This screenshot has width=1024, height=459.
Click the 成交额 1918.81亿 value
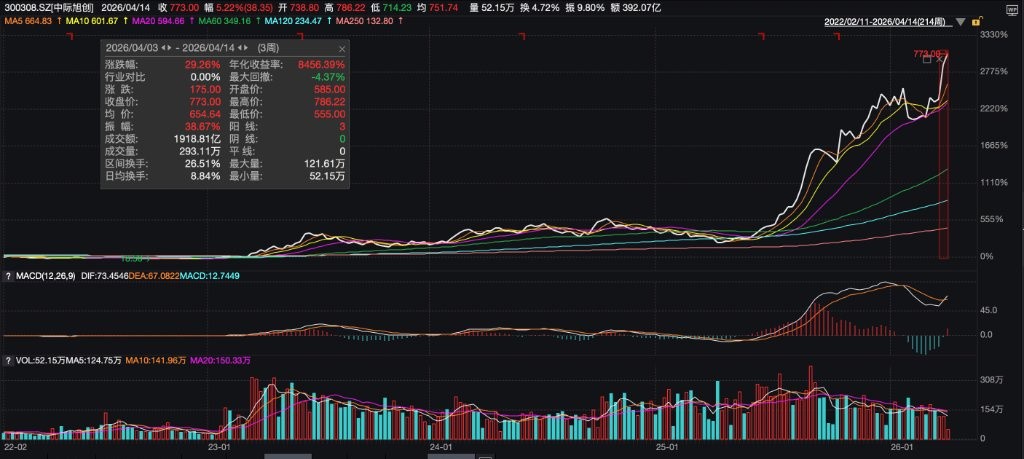(196, 138)
